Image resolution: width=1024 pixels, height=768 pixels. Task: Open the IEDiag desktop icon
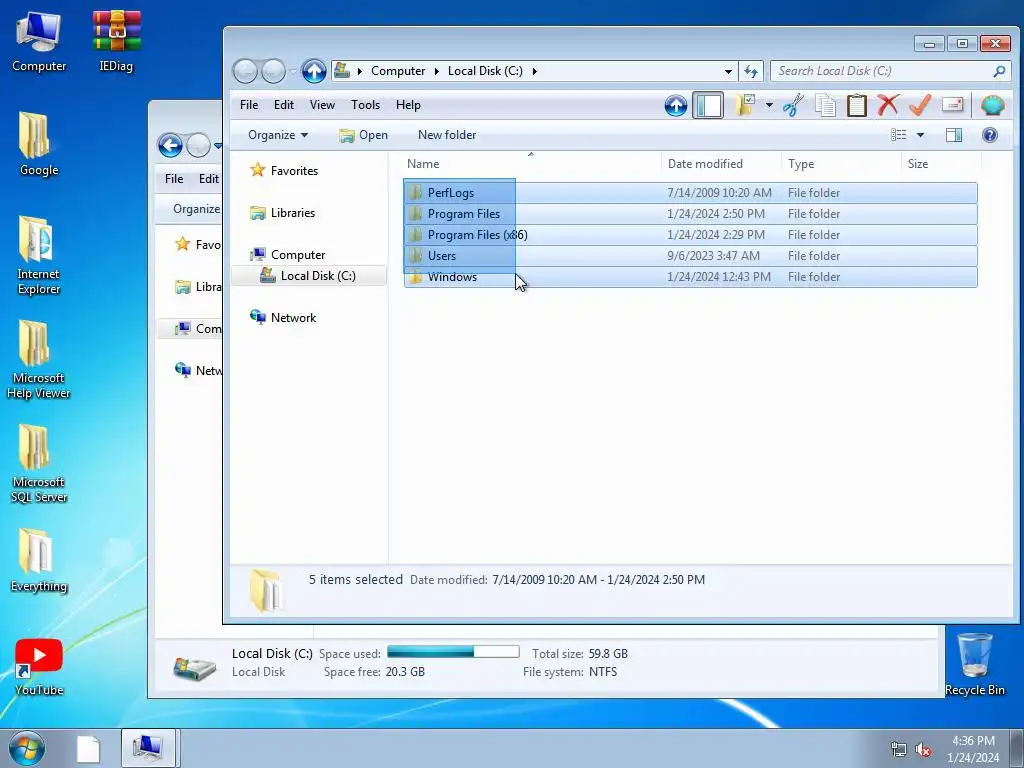click(x=116, y=40)
